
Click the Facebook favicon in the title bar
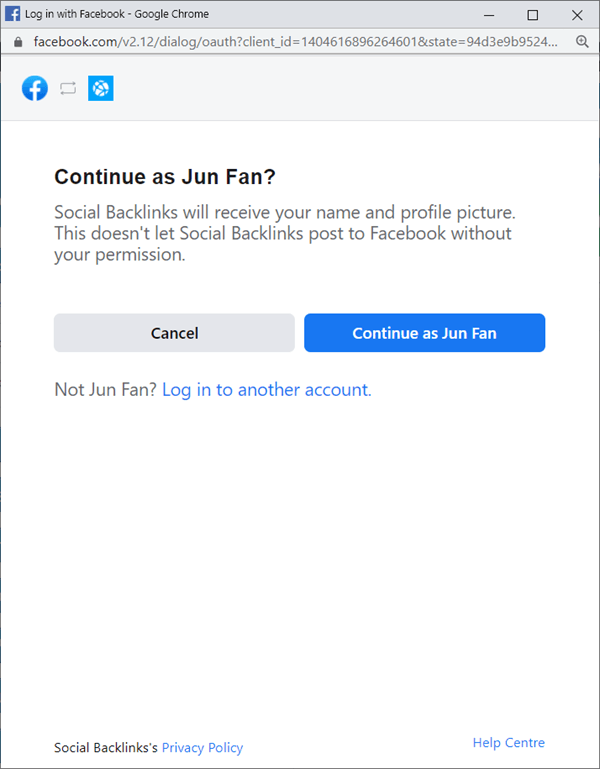pos(14,14)
